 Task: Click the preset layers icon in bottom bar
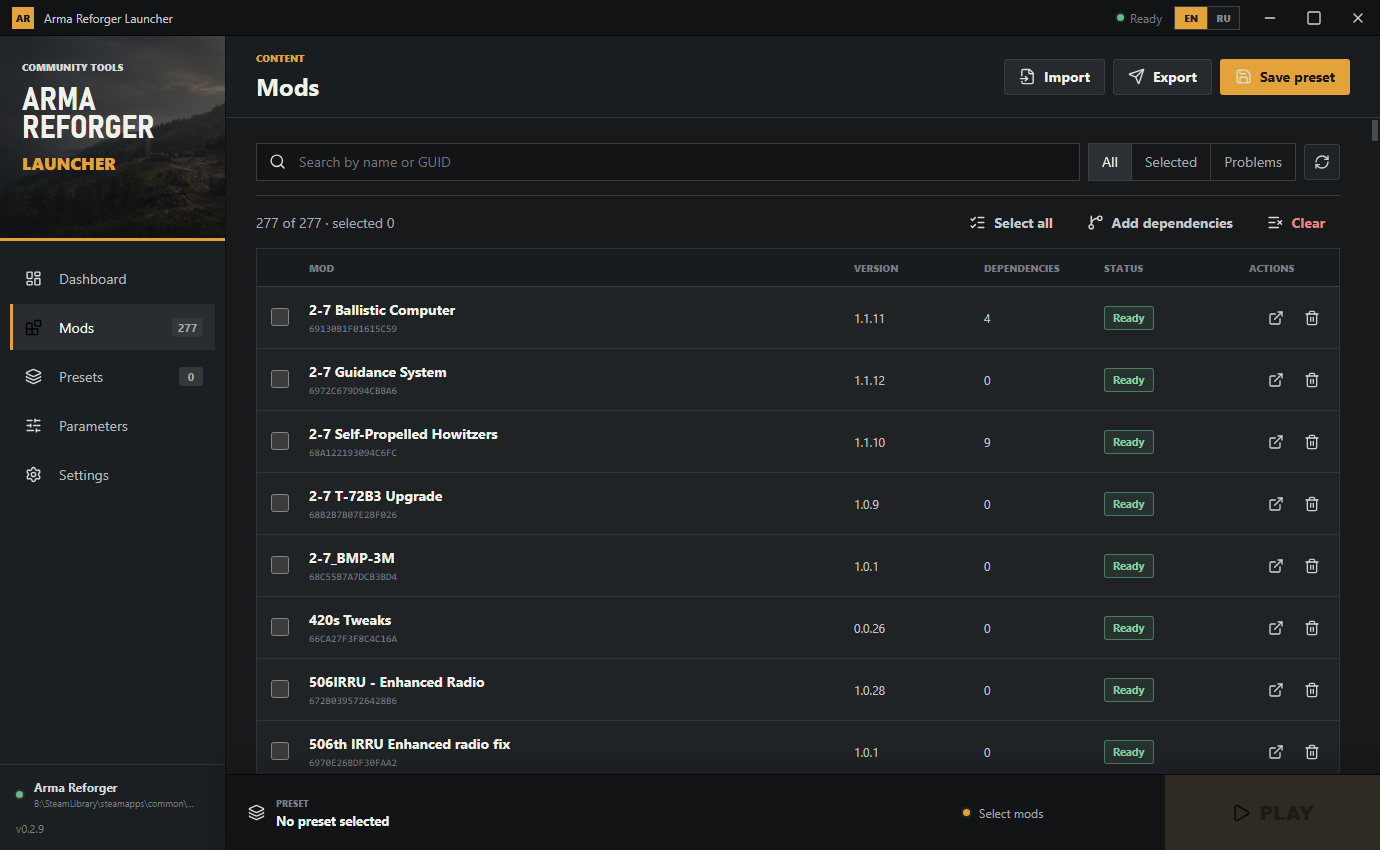tap(257, 812)
